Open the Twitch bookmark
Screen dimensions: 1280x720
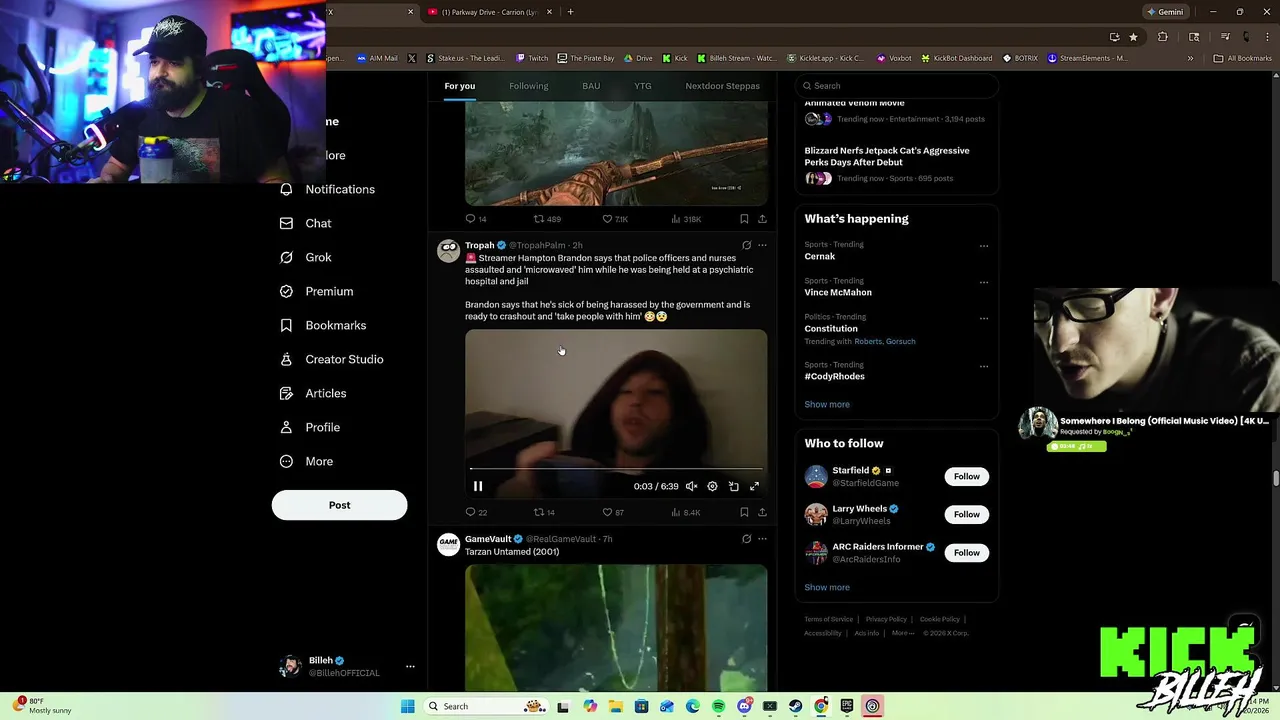[532, 58]
